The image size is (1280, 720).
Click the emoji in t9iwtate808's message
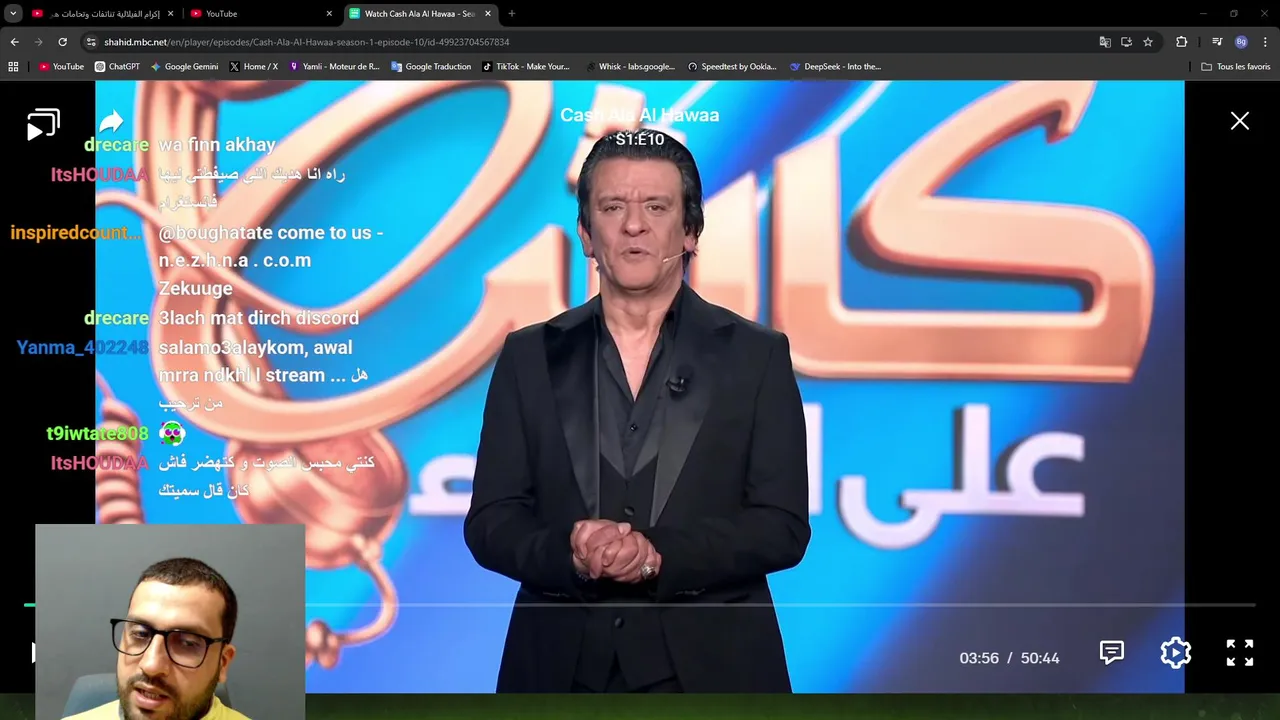point(172,433)
